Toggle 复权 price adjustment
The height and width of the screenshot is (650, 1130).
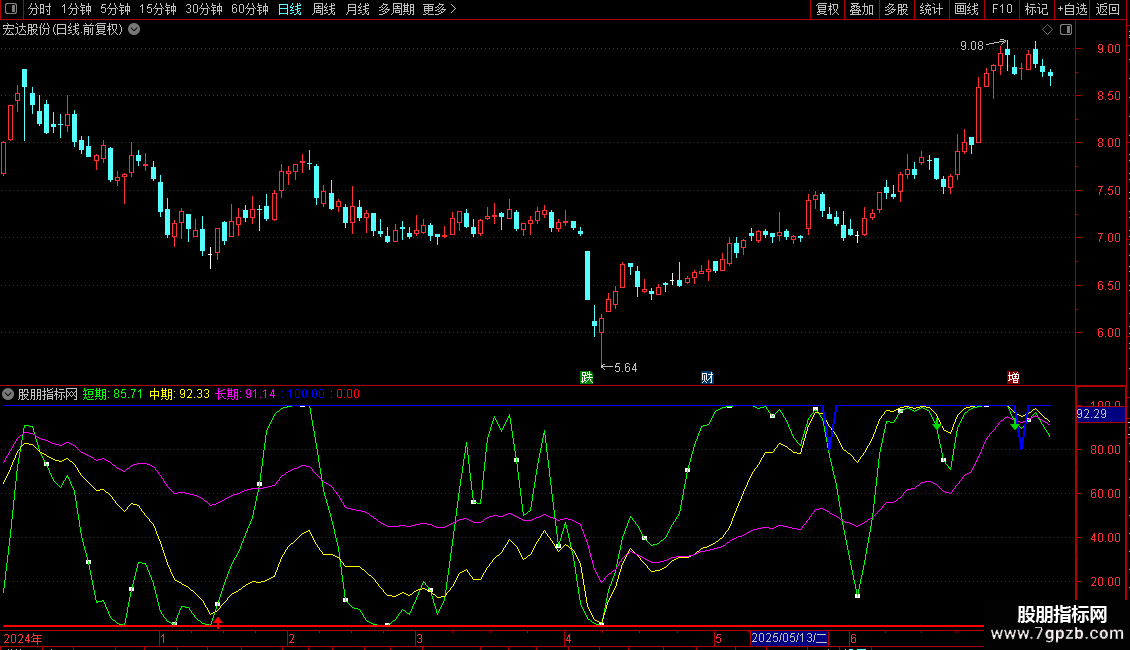click(x=827, y=9)
